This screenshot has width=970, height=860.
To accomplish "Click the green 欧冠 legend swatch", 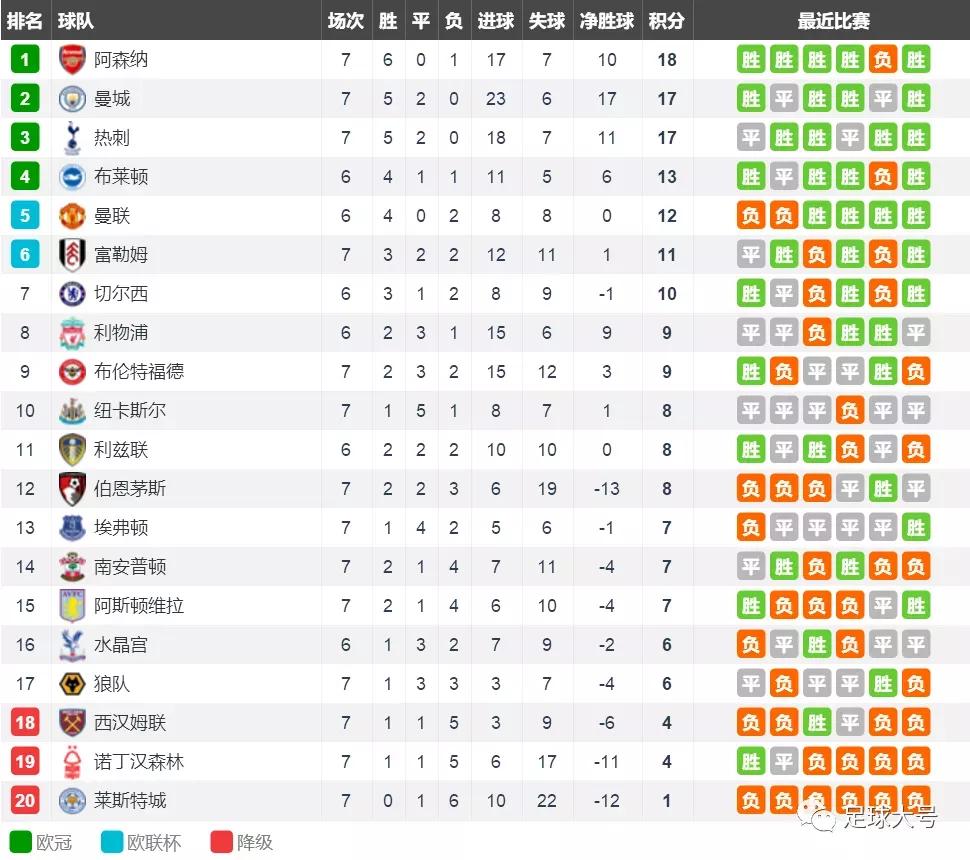I will [x=20, y=842].
